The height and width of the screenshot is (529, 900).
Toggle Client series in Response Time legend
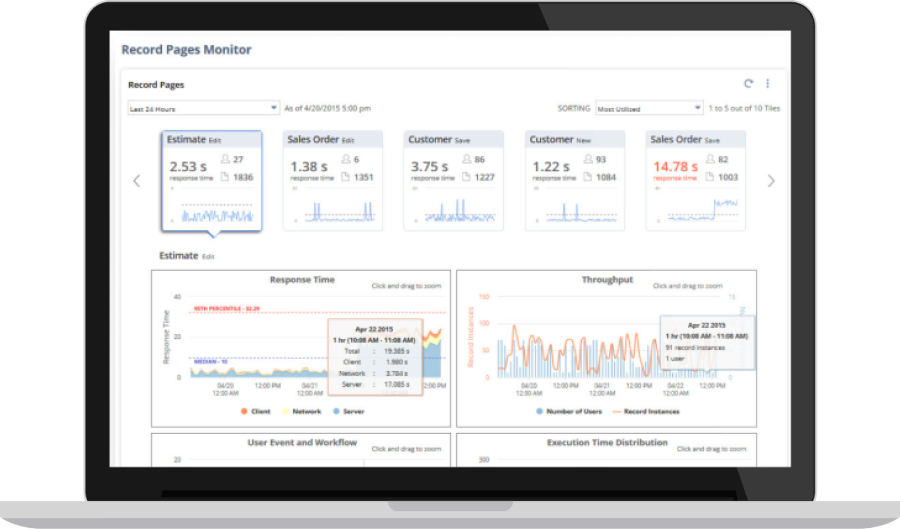pos(257,411)
